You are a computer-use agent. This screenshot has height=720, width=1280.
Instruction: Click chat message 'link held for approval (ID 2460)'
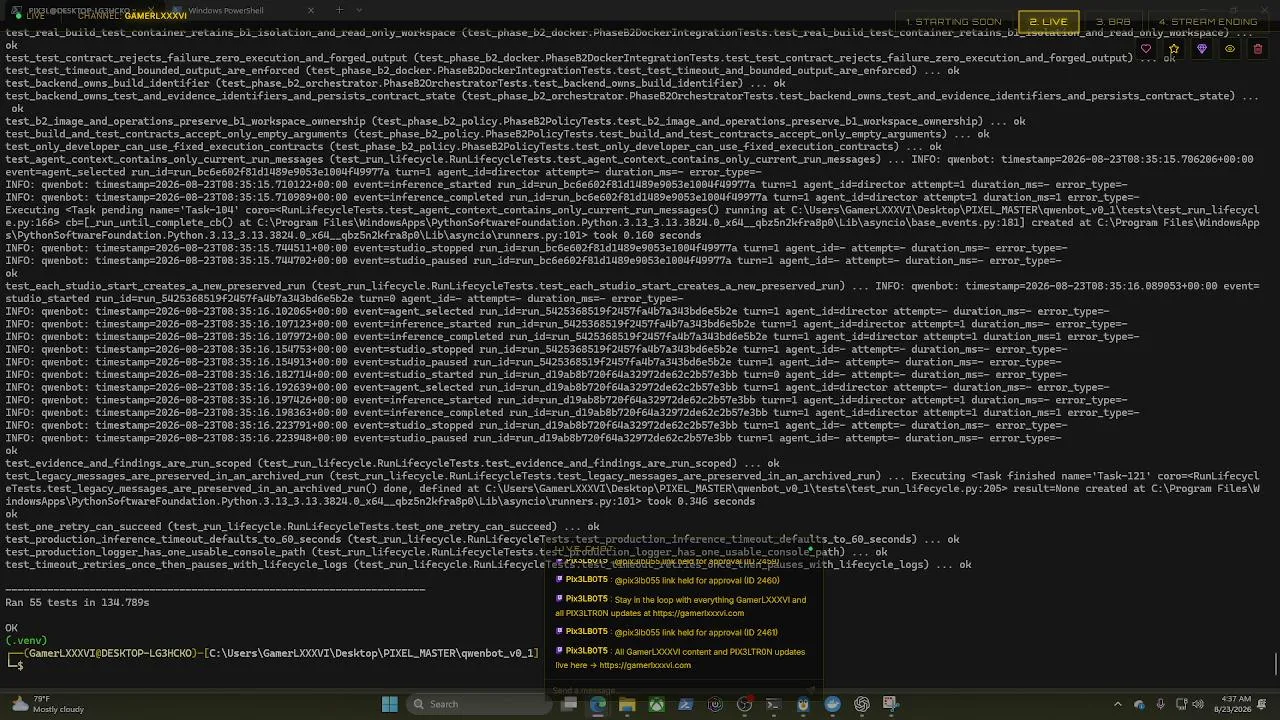(x=696, y=580)
